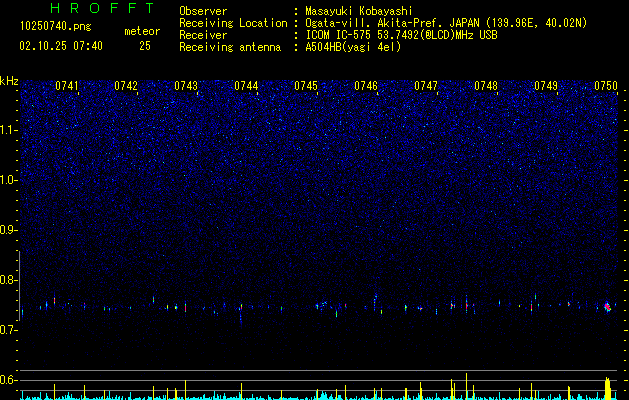629x400 pixels.
Task: Select the meteor count value 25
Action: [145, 46]
